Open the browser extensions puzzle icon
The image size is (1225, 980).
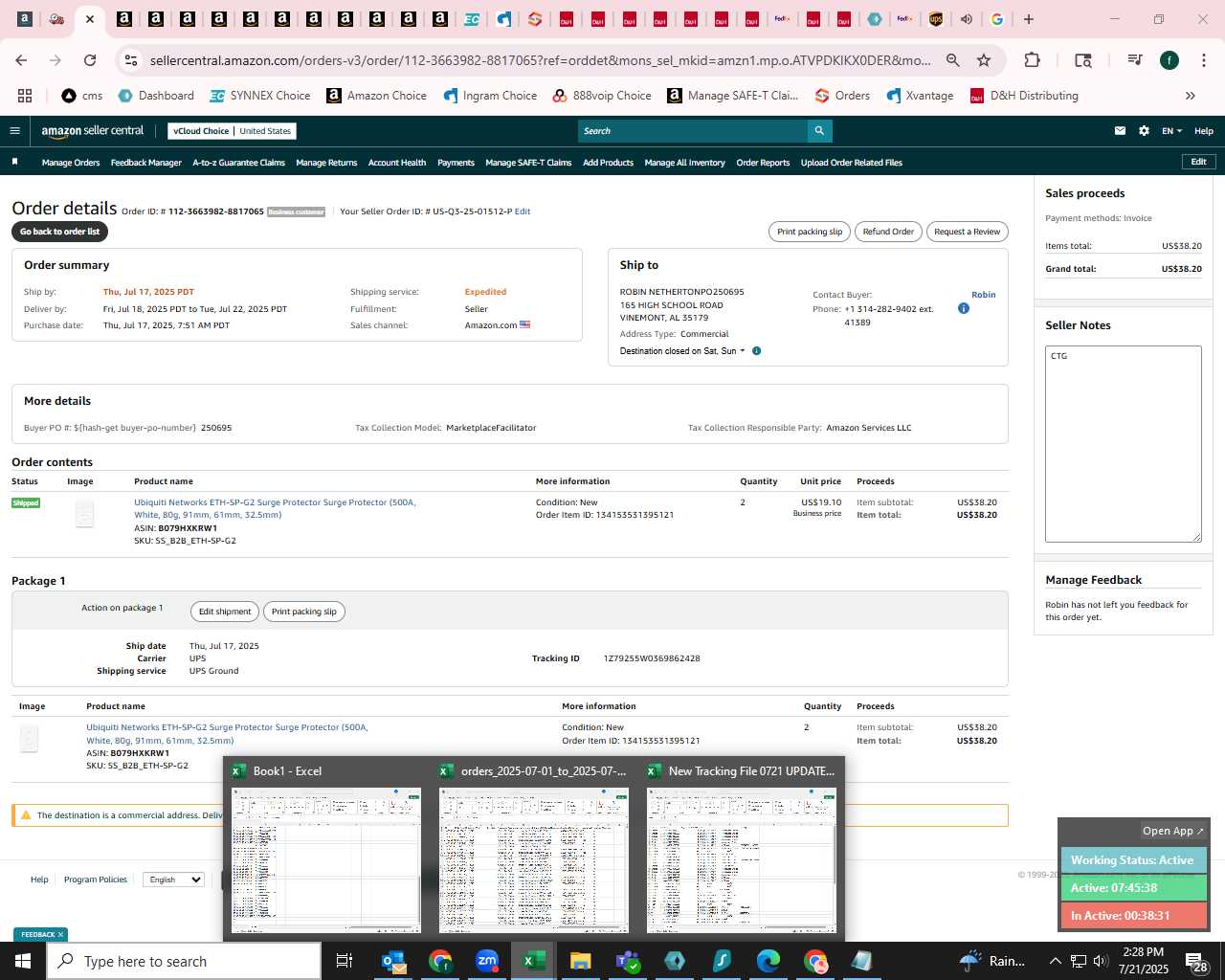click(1032, 60)
